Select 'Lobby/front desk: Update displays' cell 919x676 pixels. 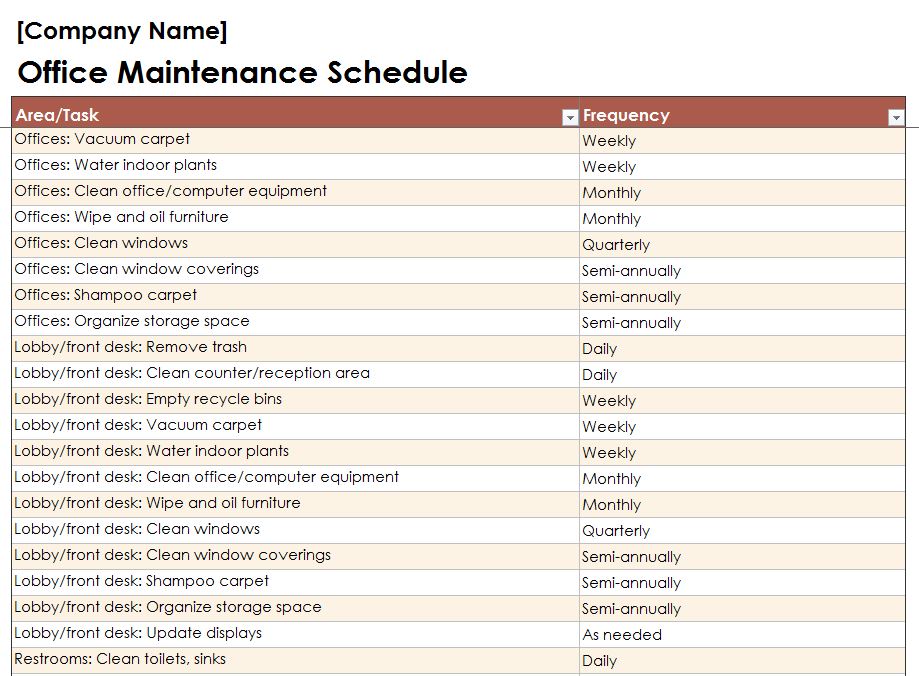295,634
